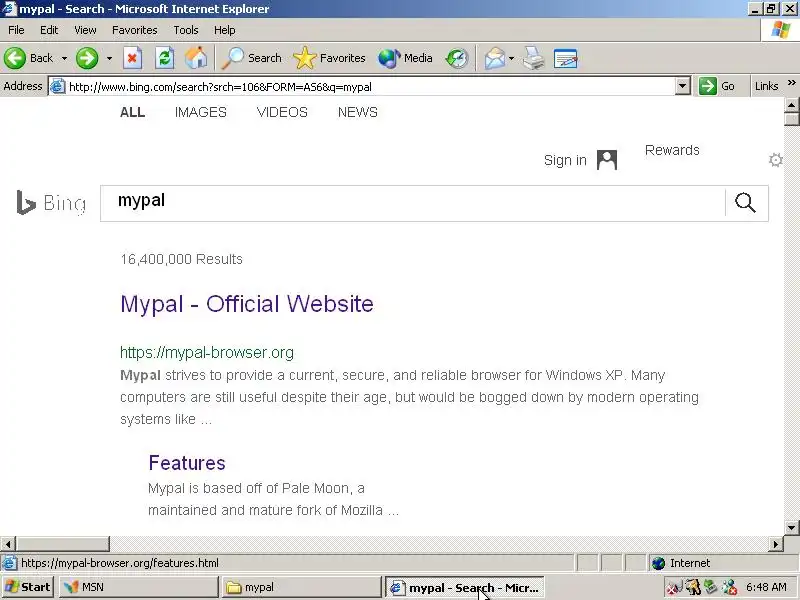Image resolution: width=800 pixels, height=600 pixels.
Task: Click the 16,400,000 Results text
Action: click(x=181, y=259)
